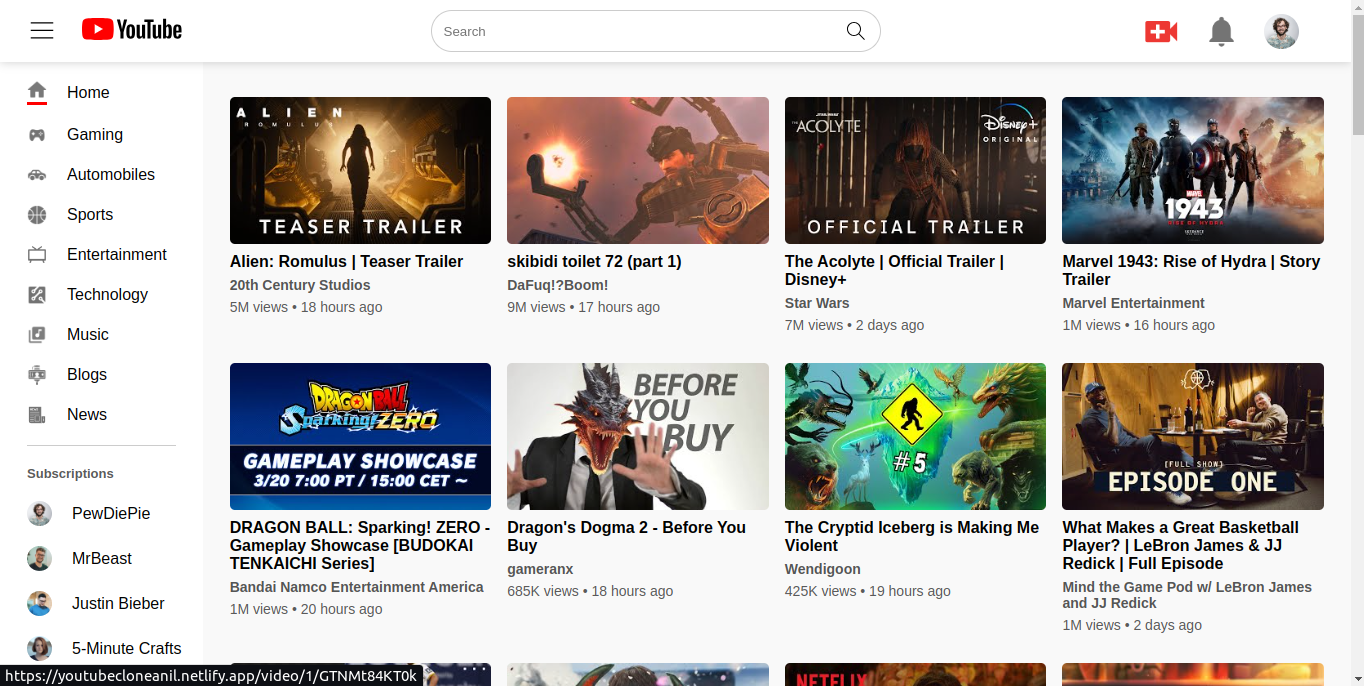The image size is (1364, 686).
Task: Open the user profile avatar
Action: (x=1281, y=32)
